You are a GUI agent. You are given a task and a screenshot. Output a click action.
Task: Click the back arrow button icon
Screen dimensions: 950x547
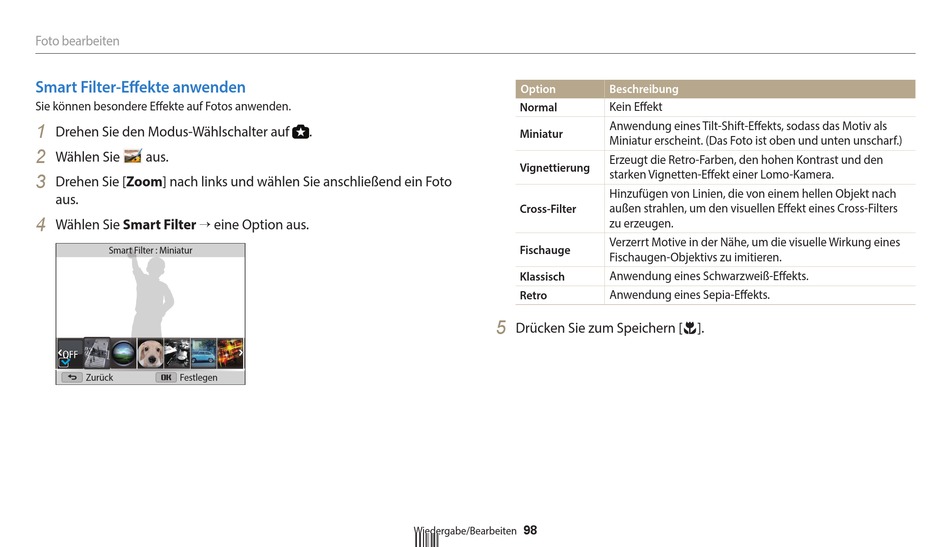point(71,377)
